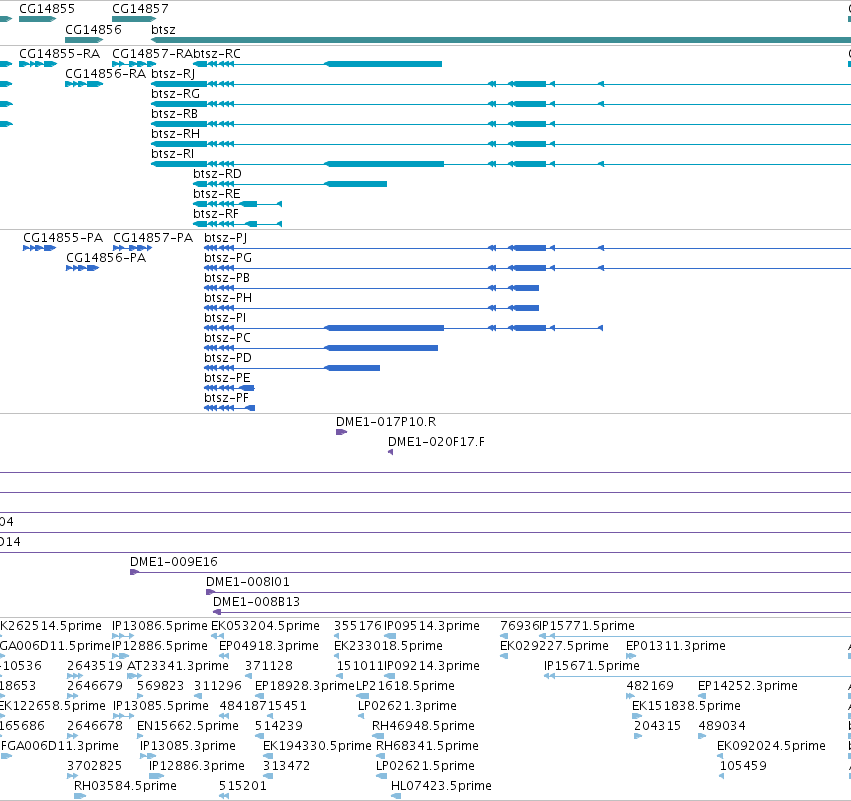The width and height of the screenshot is (851, 801).
Task: Click the RH68341.5prime EST label
Action: (x=428, y=746)
